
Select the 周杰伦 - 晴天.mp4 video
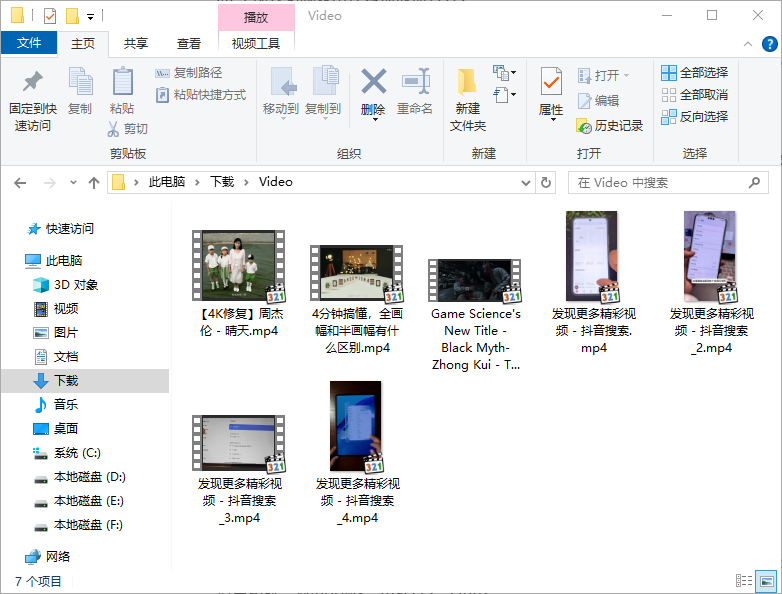click(x=239, y=283)
